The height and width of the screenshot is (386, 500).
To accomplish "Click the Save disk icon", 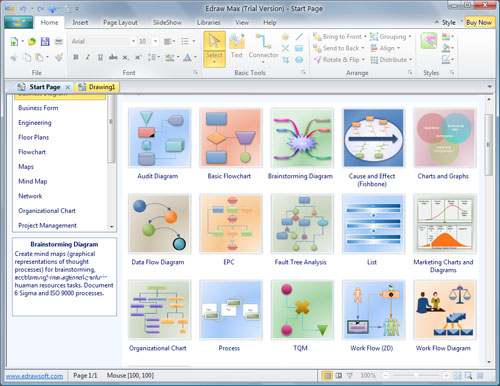I will [45, 42].
